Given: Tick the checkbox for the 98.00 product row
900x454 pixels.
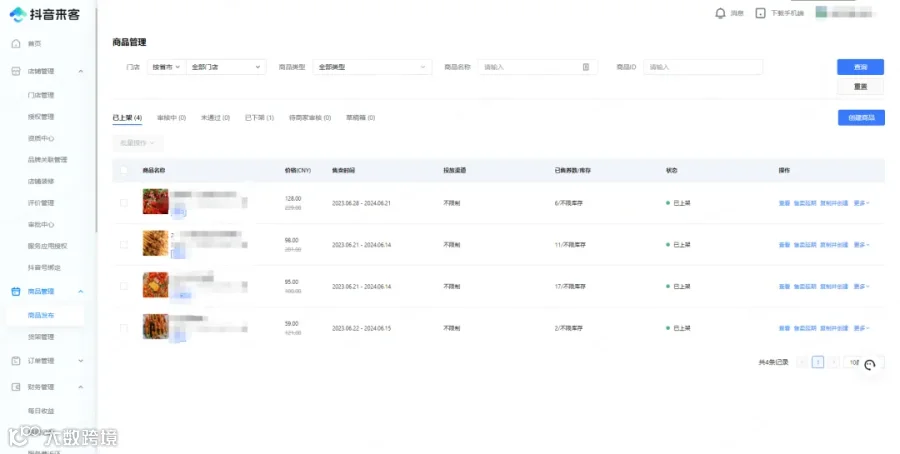Looking at the screenshot, I should pos(123,245).
